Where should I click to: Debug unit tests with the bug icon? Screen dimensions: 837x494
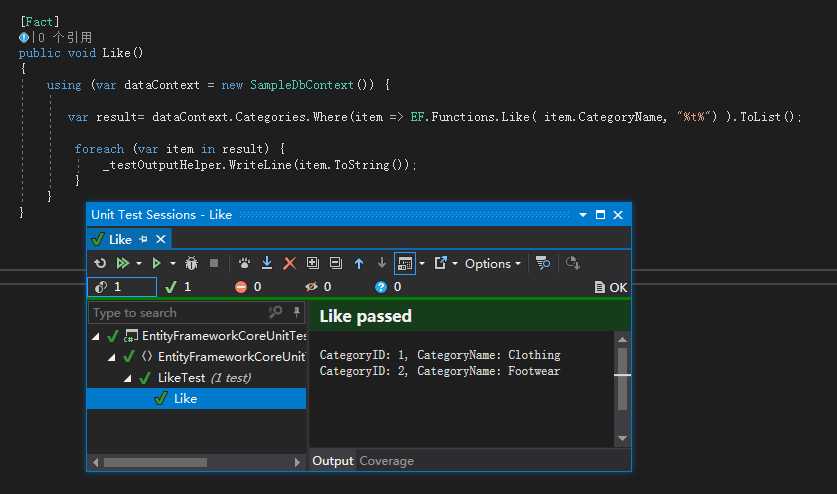(x=191, y=263)
